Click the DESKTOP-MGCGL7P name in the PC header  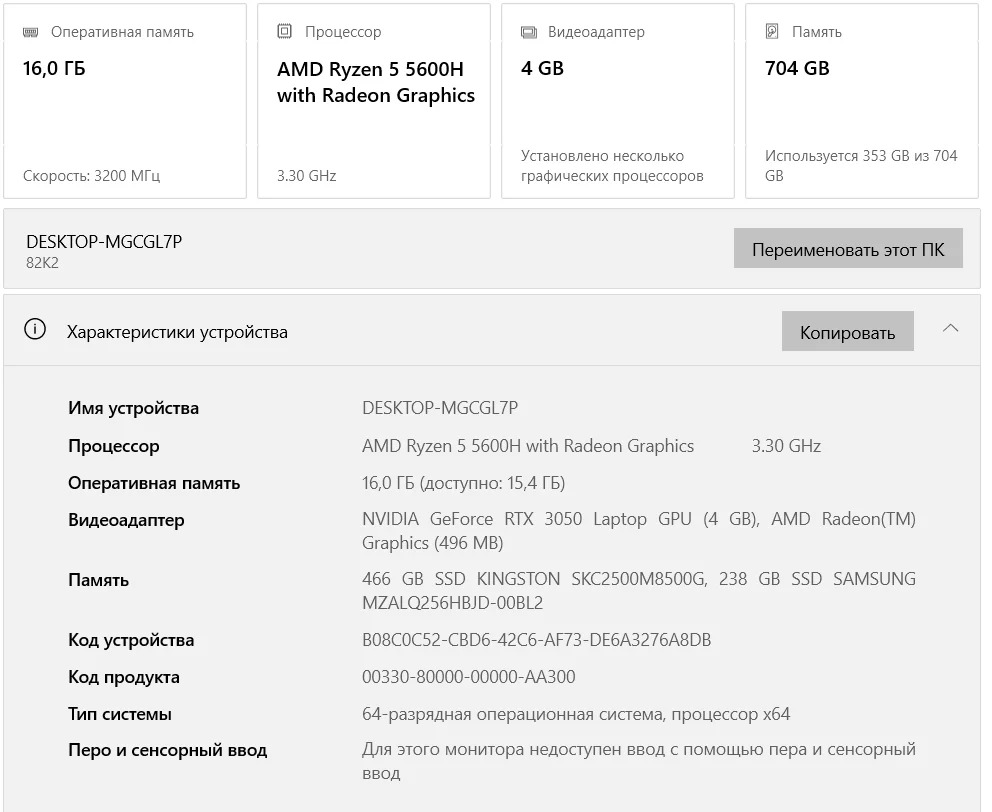click(x=104, y=241)
